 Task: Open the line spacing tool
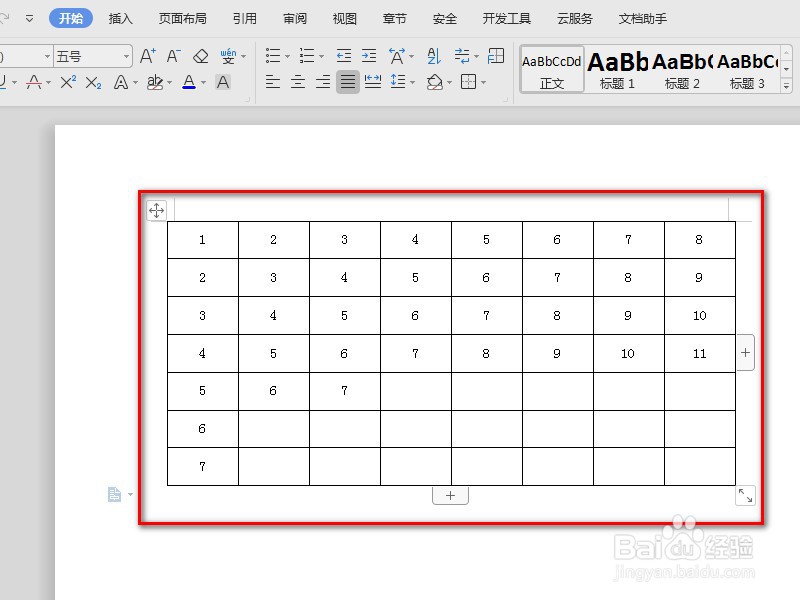[398, 82]
